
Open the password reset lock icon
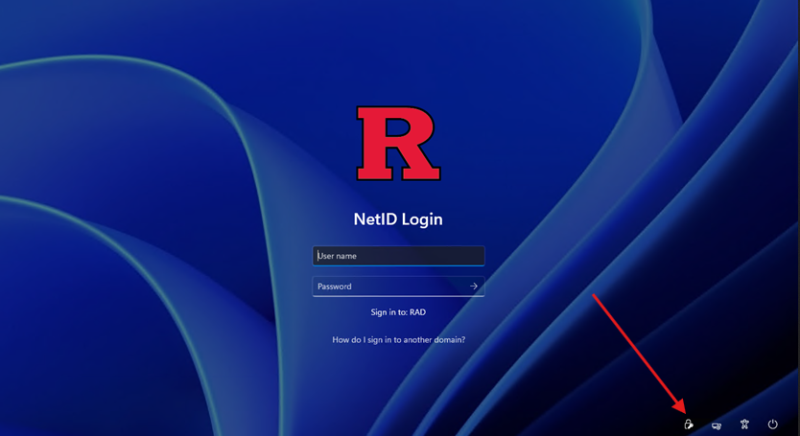pos(689,424)
